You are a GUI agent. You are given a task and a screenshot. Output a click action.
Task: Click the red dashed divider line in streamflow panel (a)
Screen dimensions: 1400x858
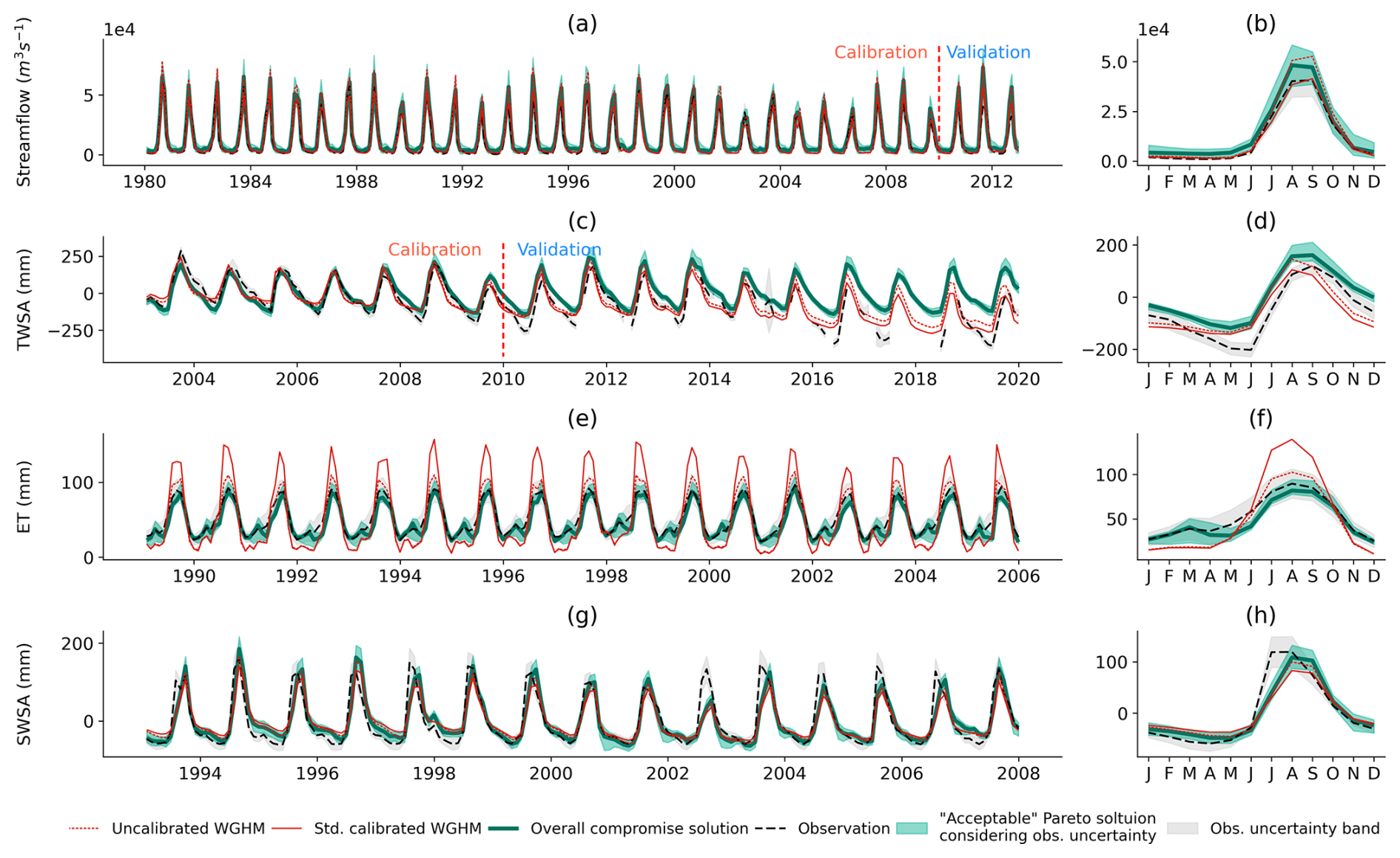[939, 104]
